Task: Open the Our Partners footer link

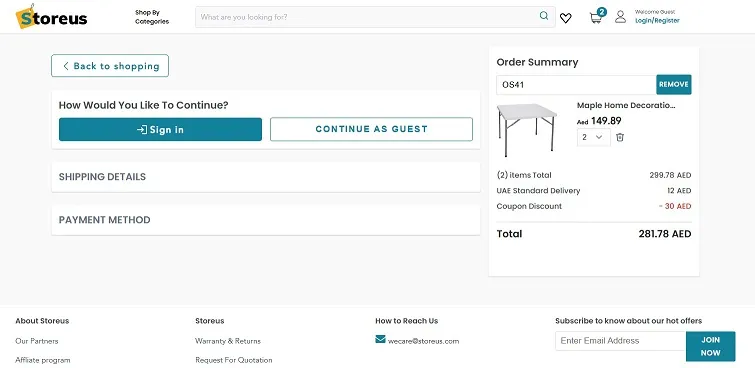Action: [37, 341]
